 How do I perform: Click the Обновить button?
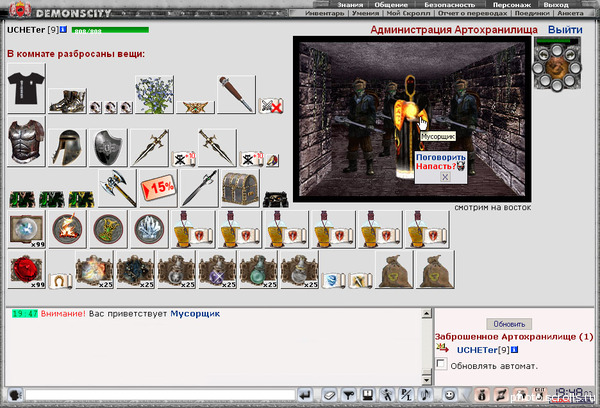pos(509,324)
